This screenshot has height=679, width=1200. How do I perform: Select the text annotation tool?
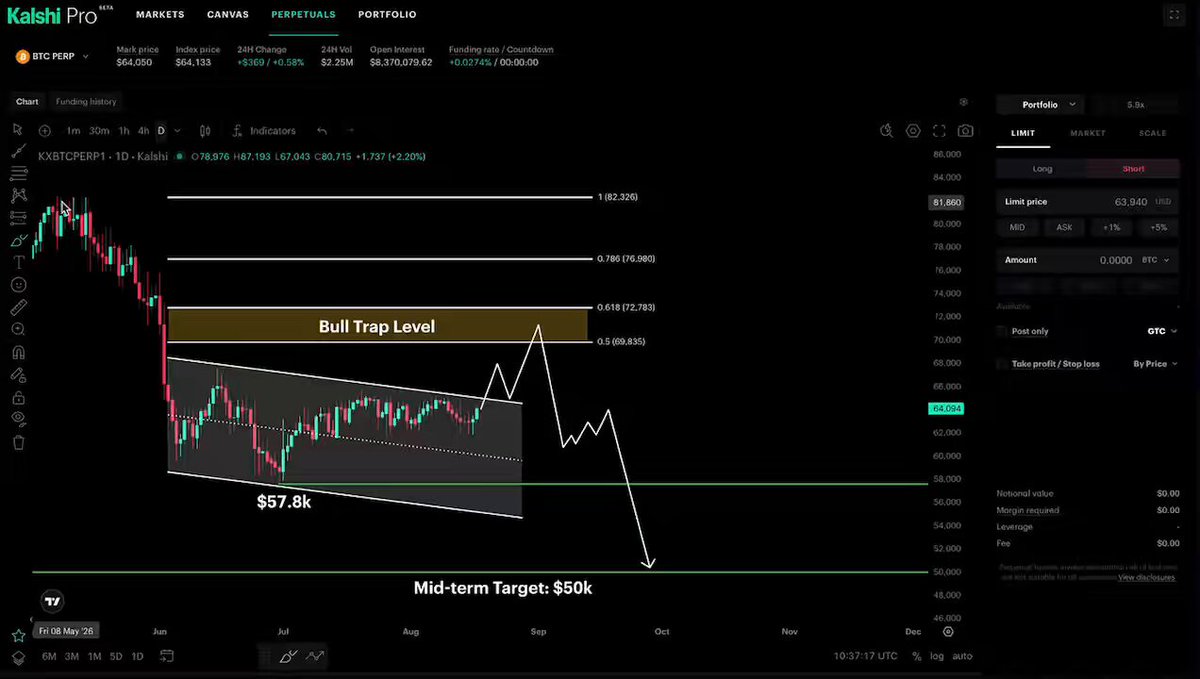(18, 262)
